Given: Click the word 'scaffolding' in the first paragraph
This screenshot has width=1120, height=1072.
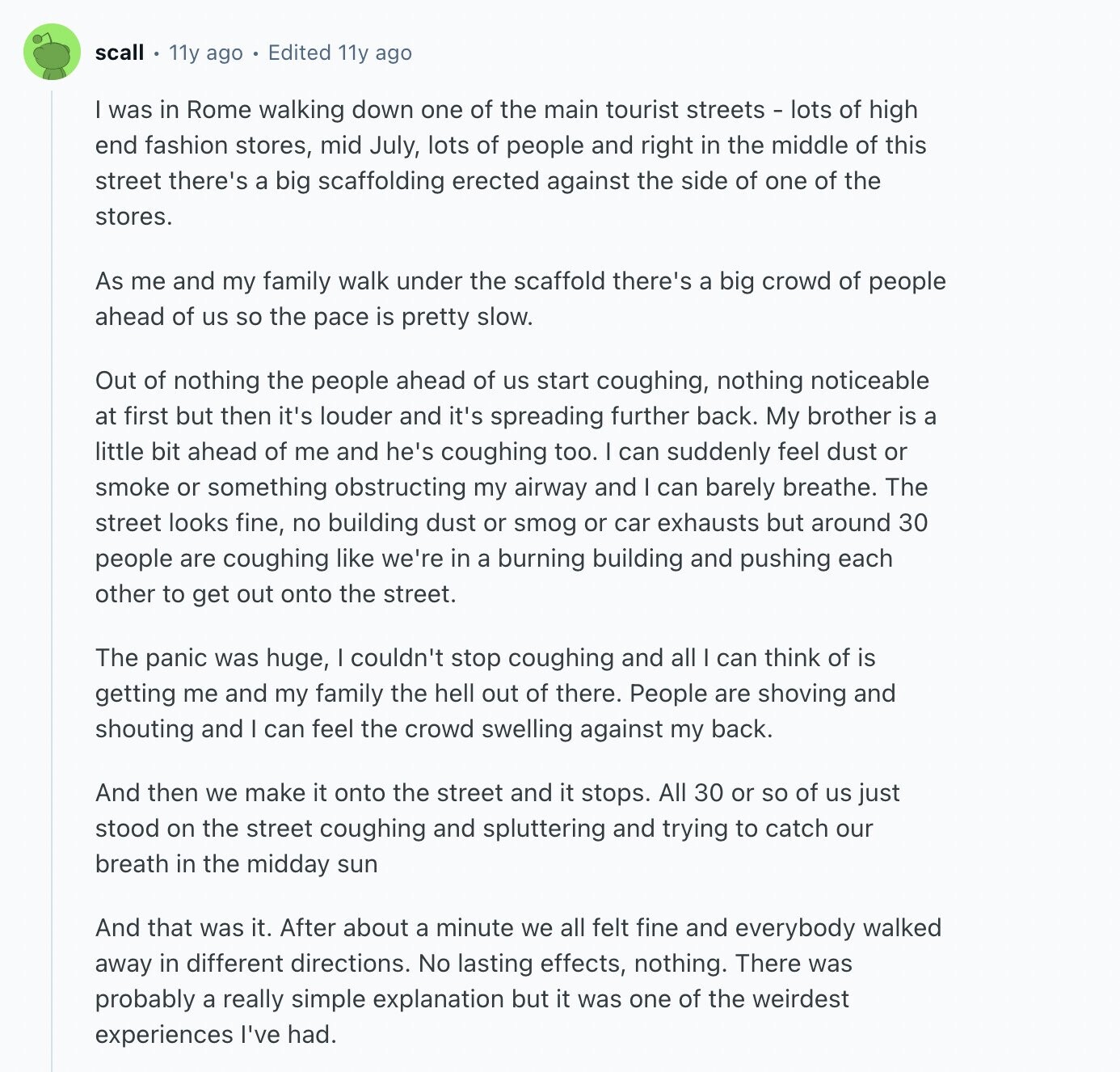Looking at the screenshot, I should pyautogui.click(x=381, y=180).
